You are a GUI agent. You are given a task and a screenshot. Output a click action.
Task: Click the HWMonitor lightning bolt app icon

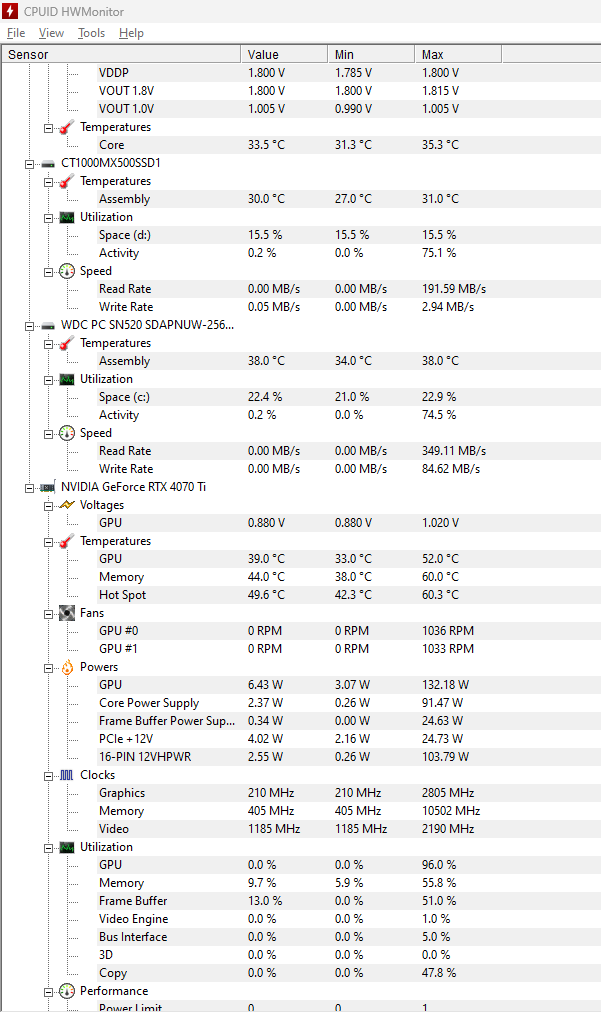10,11
